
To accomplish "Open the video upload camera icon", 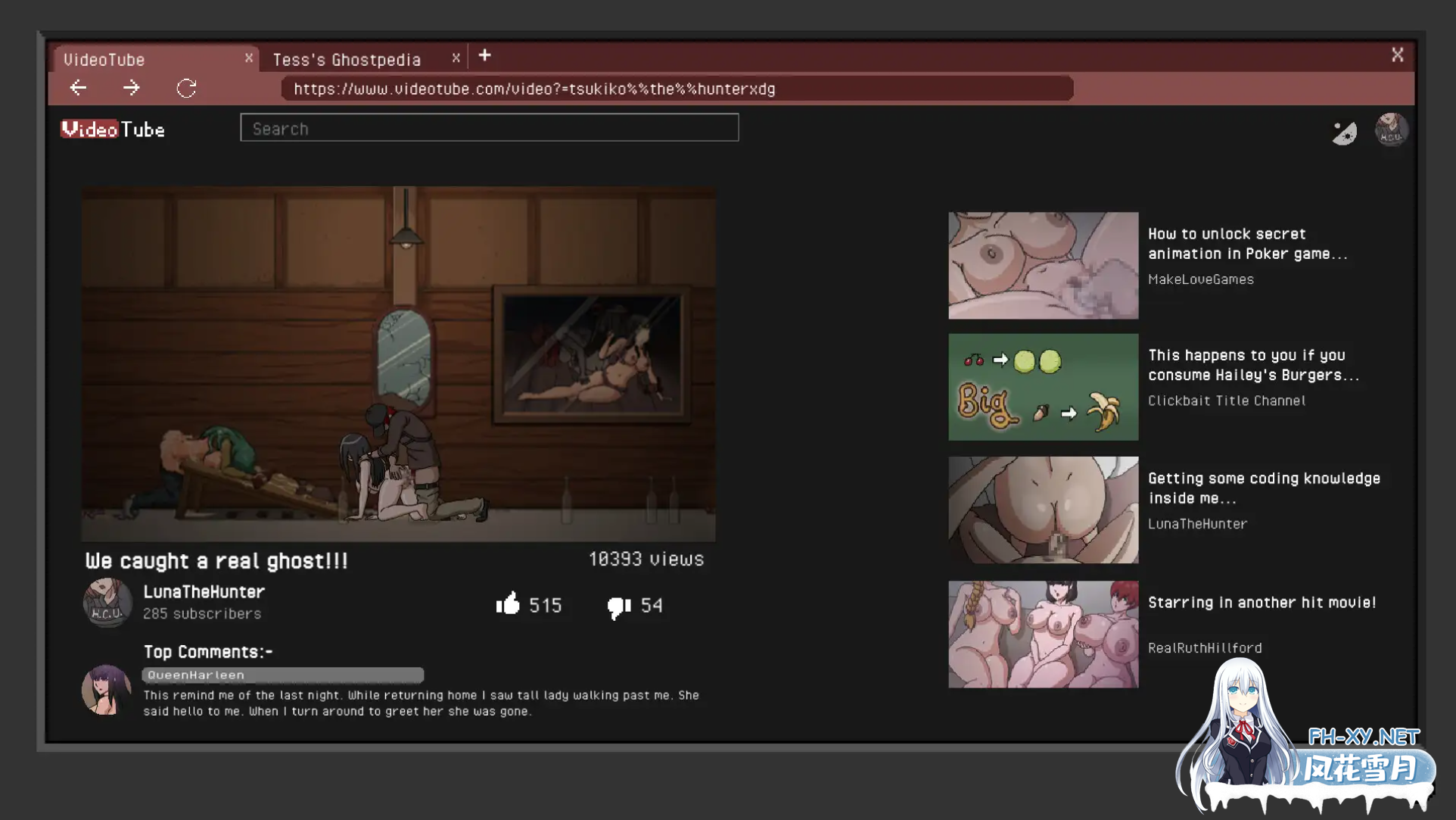I will 1345,130.
